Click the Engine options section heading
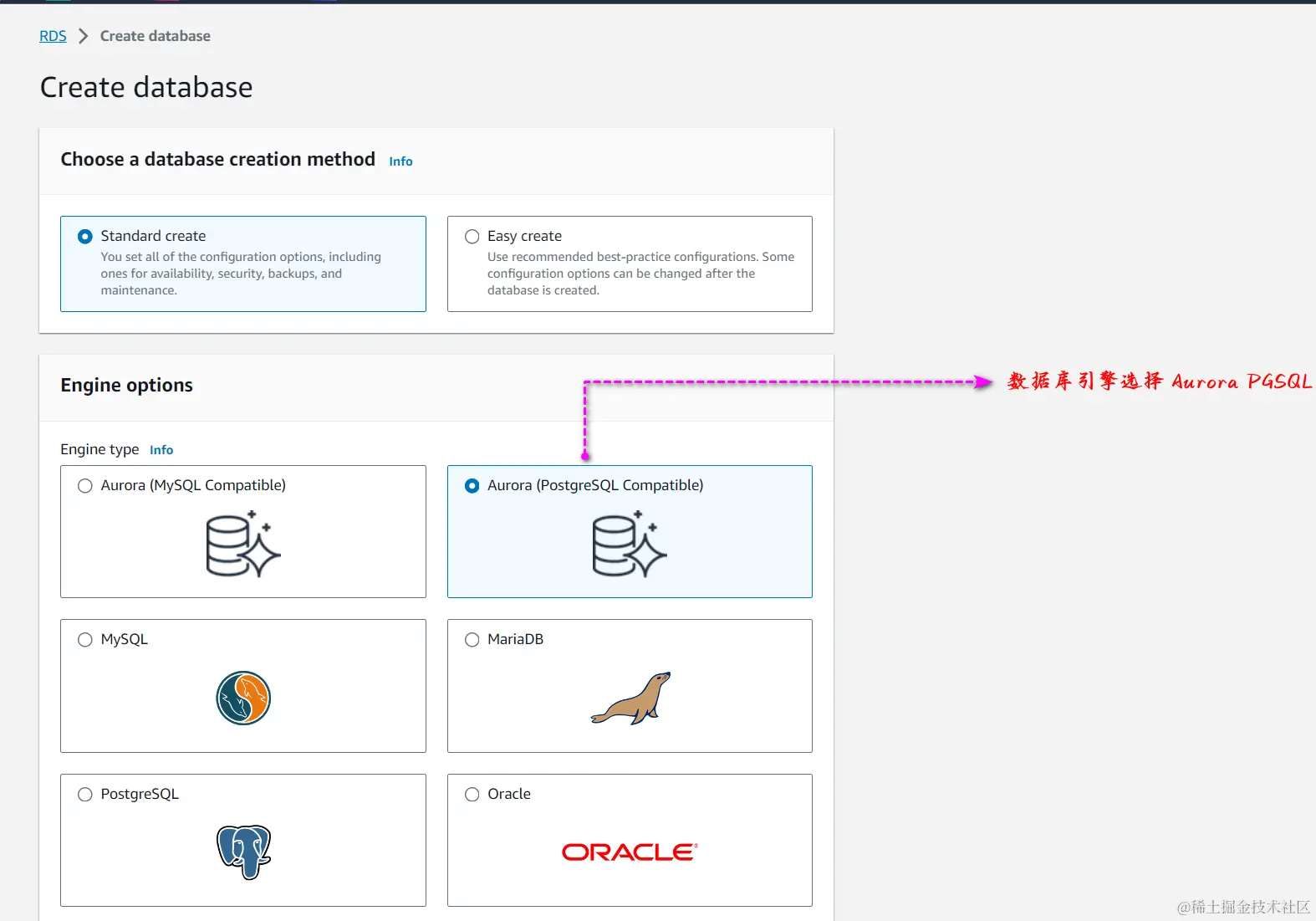The width and height of the screenshot is (1316, 921). (126, 385)
